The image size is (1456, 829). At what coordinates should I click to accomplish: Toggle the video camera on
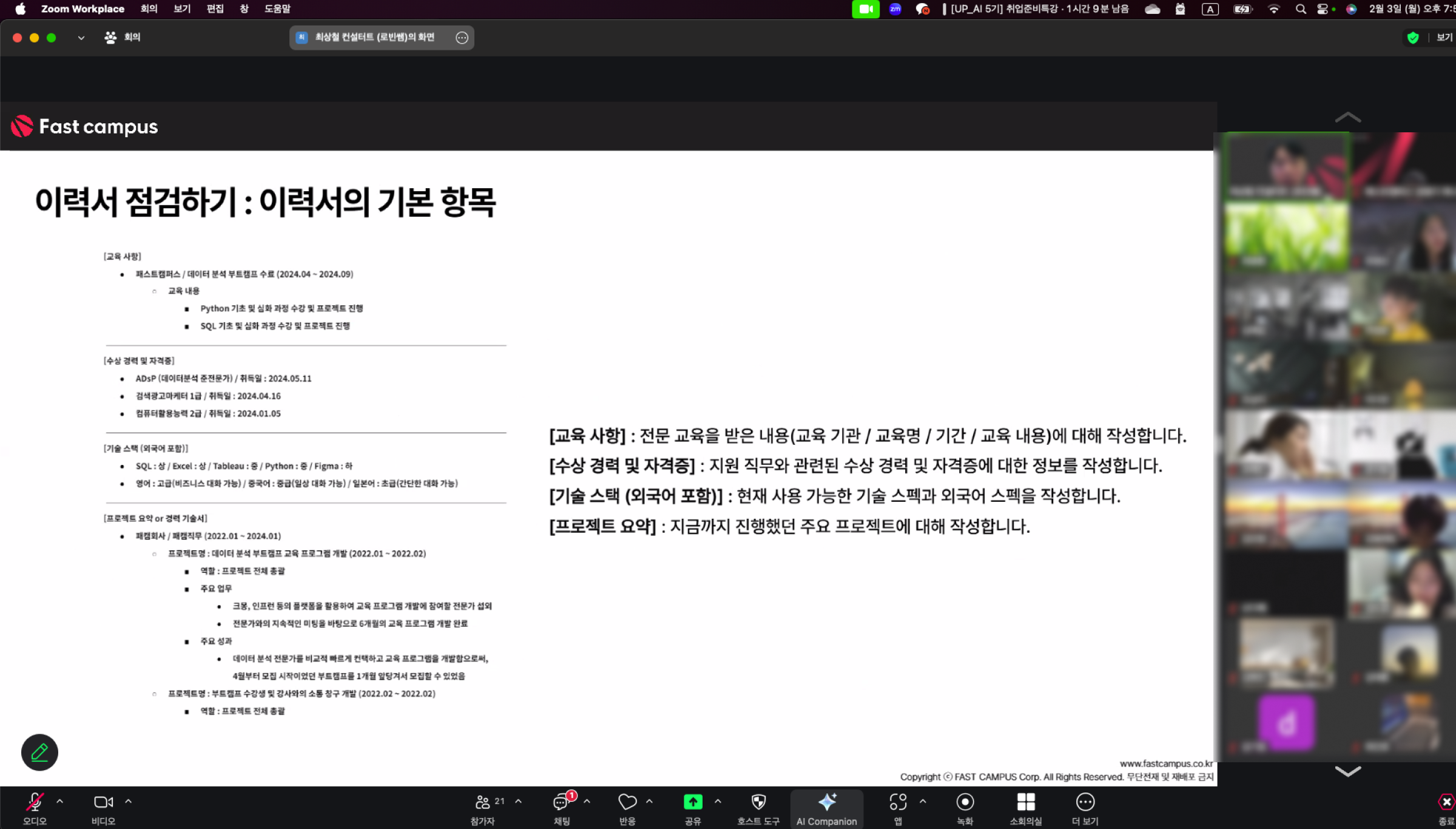click(x=103, y=802)
